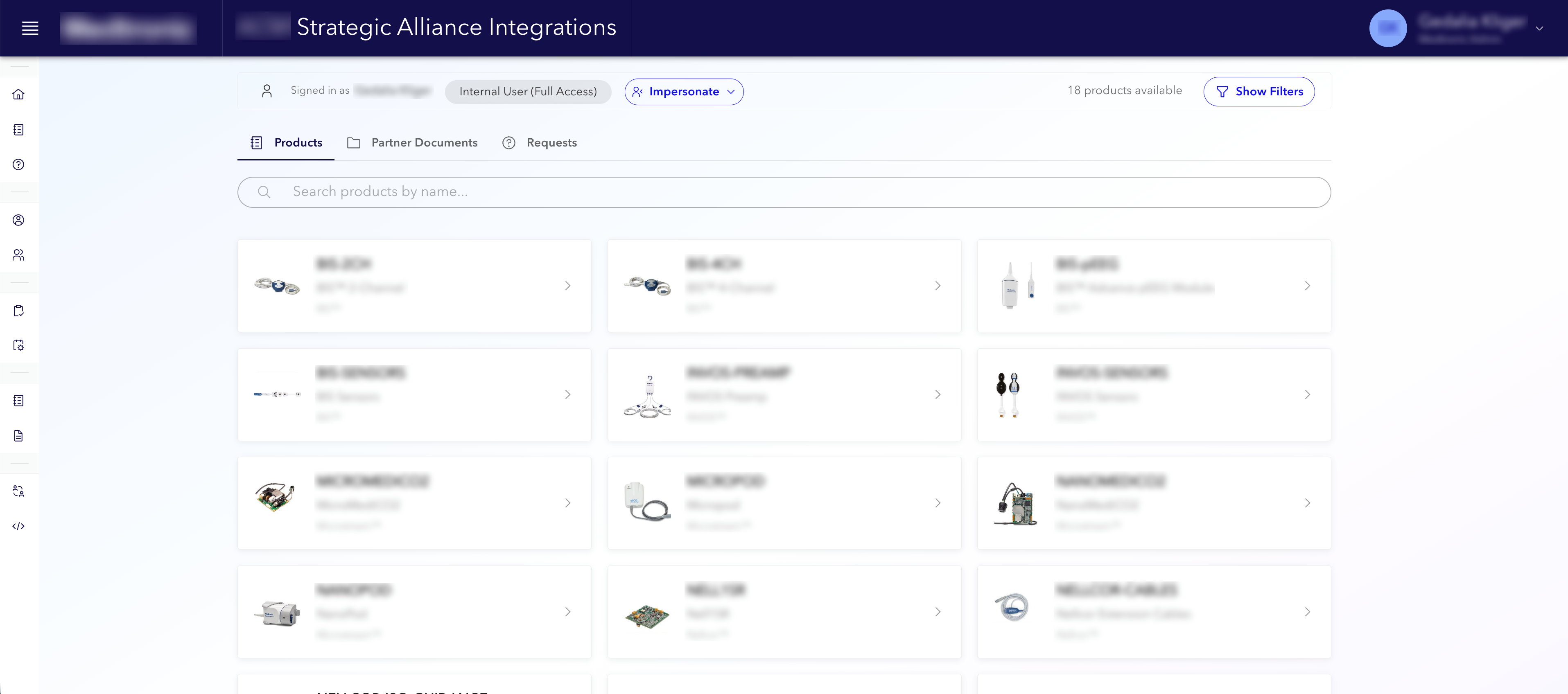Open the users group icon in the sidebar
This screenshot has width=1568, height=694.
point(18,255)
